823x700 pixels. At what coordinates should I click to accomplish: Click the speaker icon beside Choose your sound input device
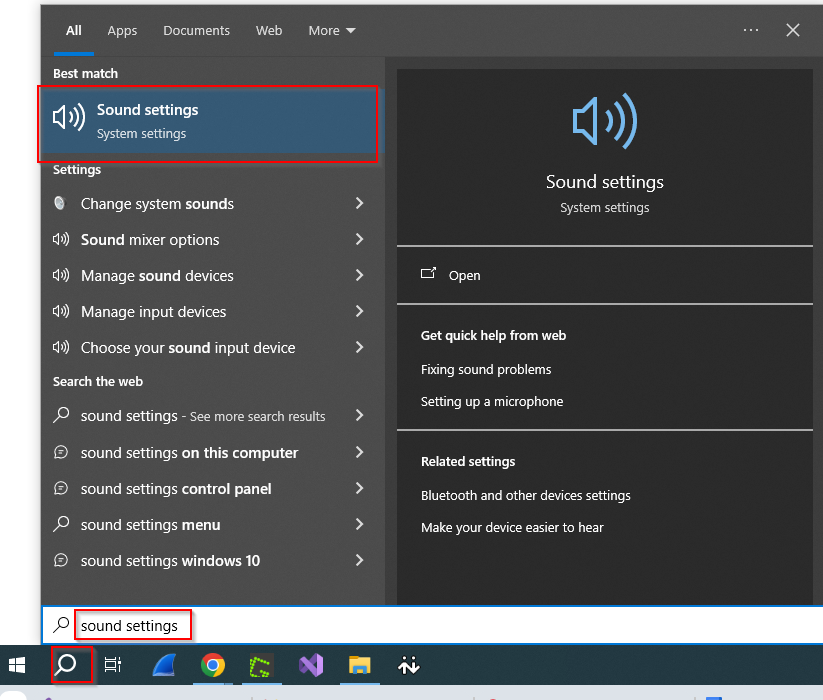point(61,347)
